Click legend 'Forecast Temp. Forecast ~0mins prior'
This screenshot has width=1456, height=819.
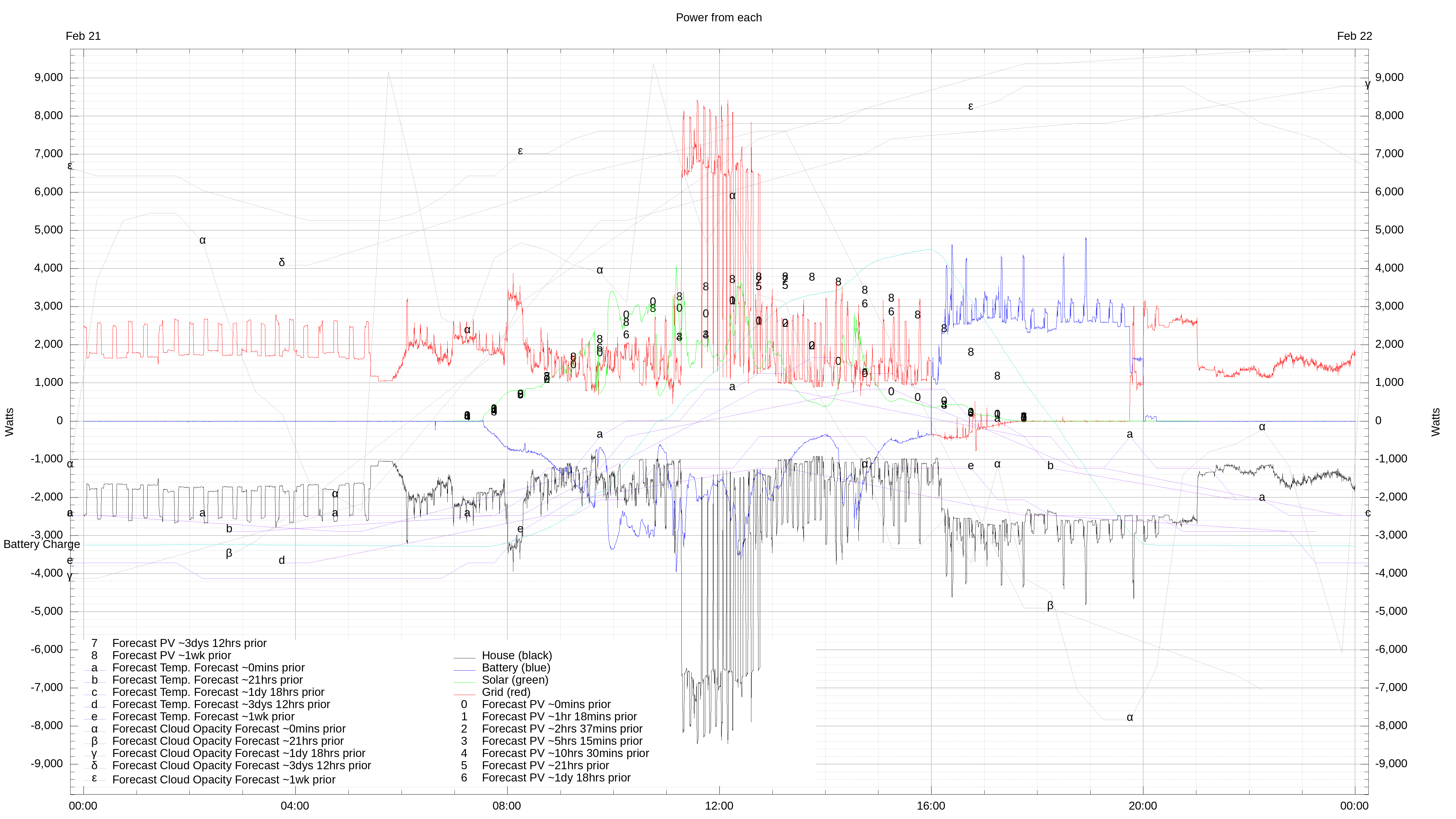tap(208, 667)
